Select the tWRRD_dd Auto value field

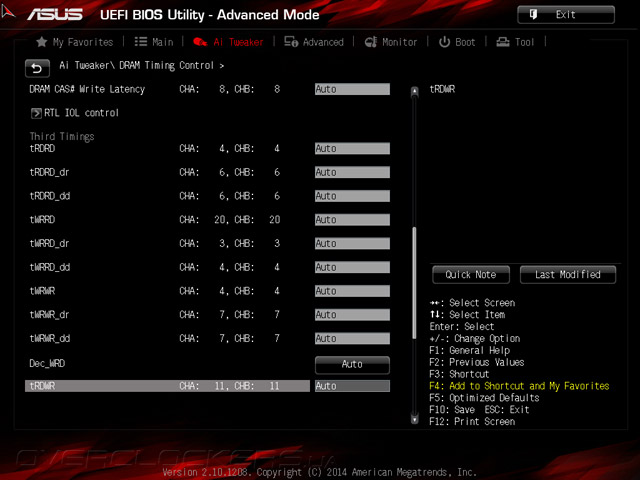tap(352, 267)
